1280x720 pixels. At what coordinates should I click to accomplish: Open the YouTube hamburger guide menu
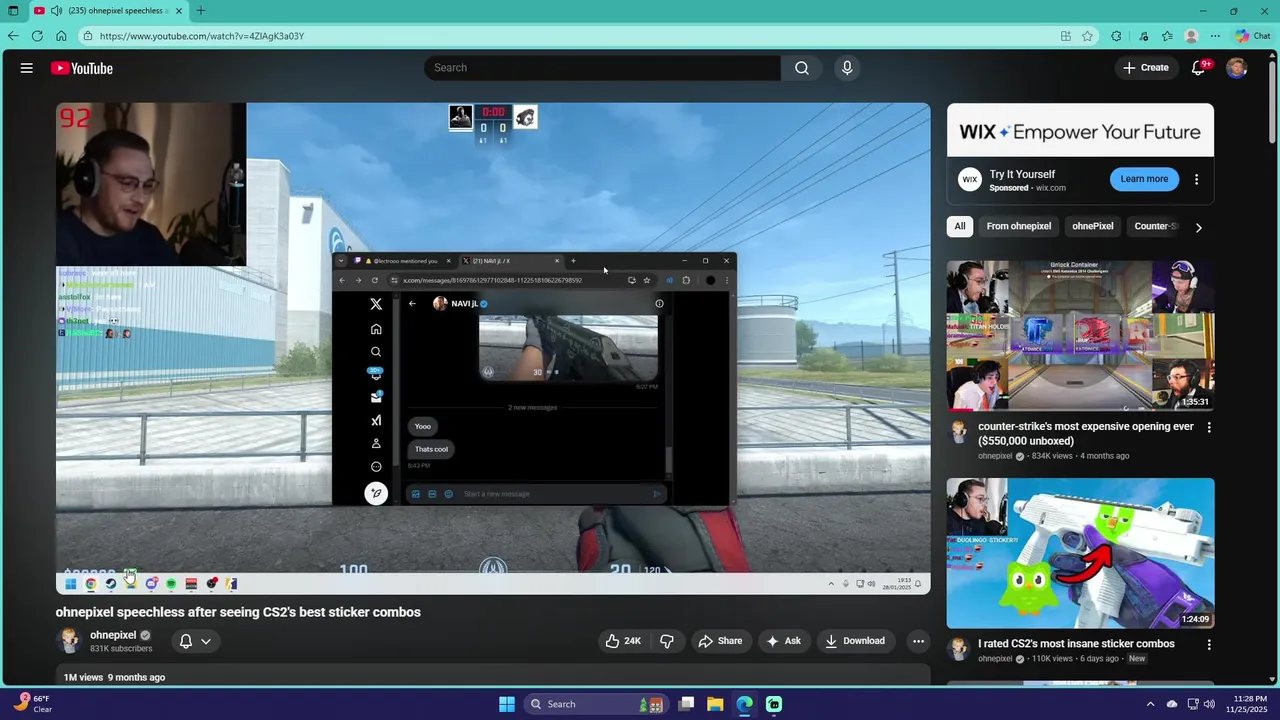tap(27, 68)
